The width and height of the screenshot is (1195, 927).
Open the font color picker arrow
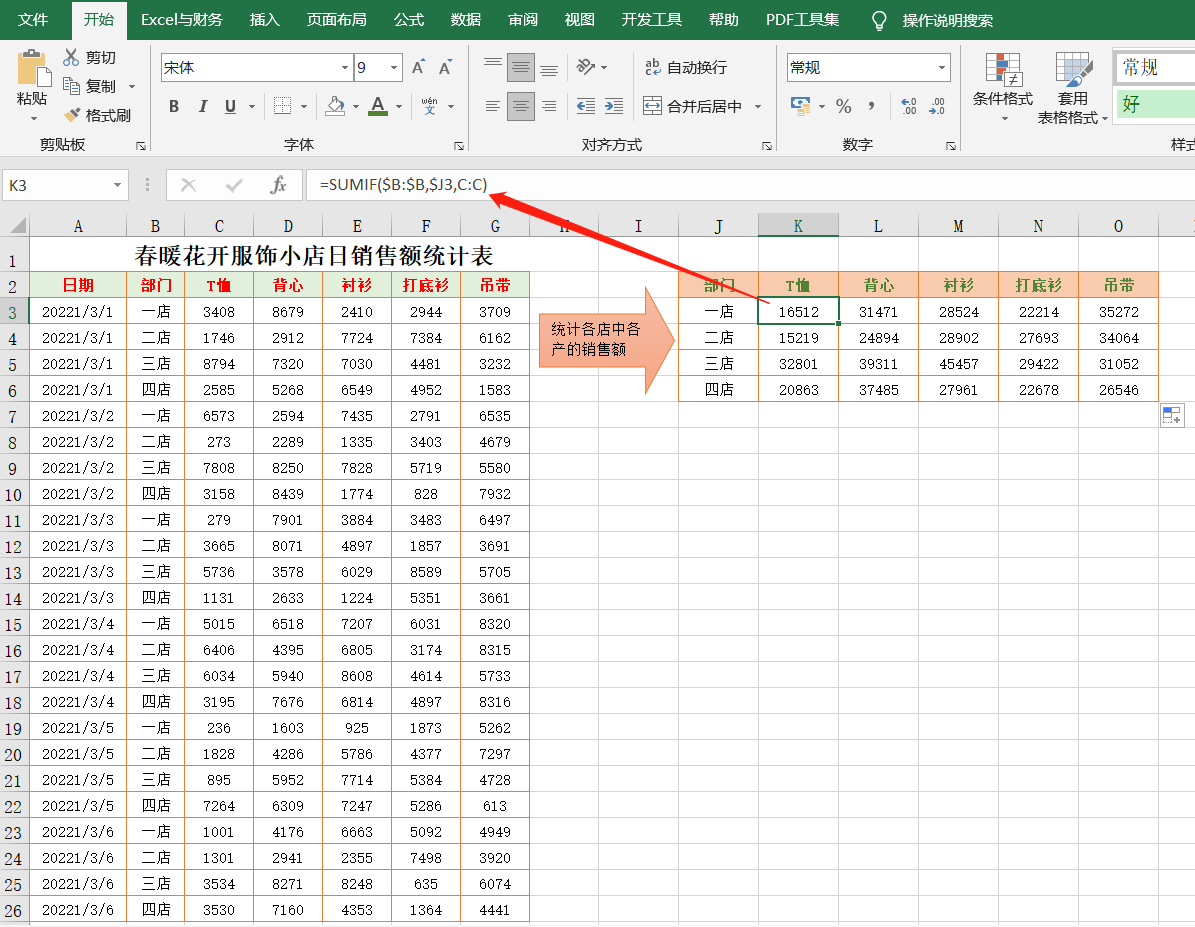tap(399, 107)
